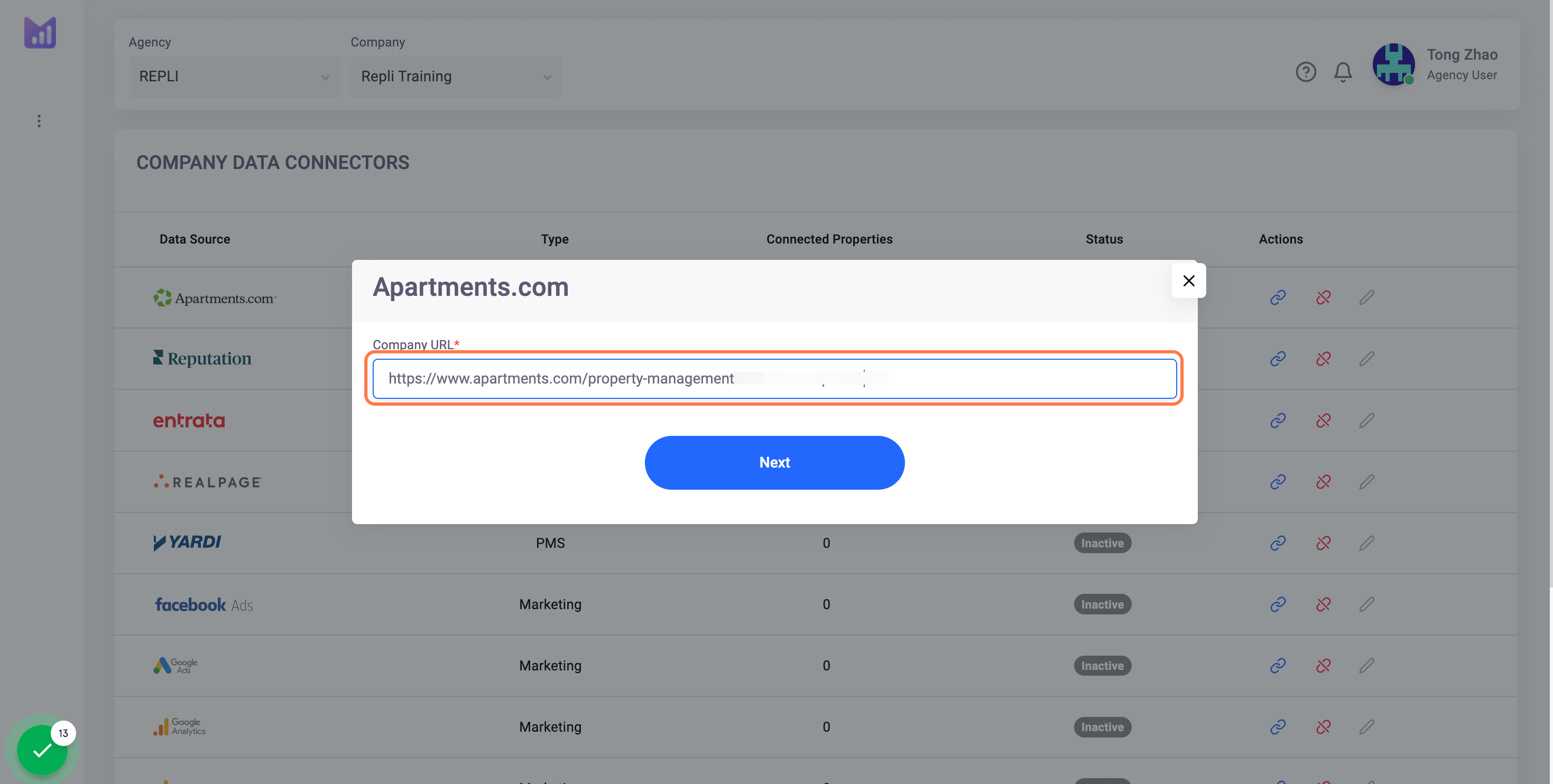Click the Marketing type cell in Facebook Ads row
The image size is (1553, 784).
(550, 604)
